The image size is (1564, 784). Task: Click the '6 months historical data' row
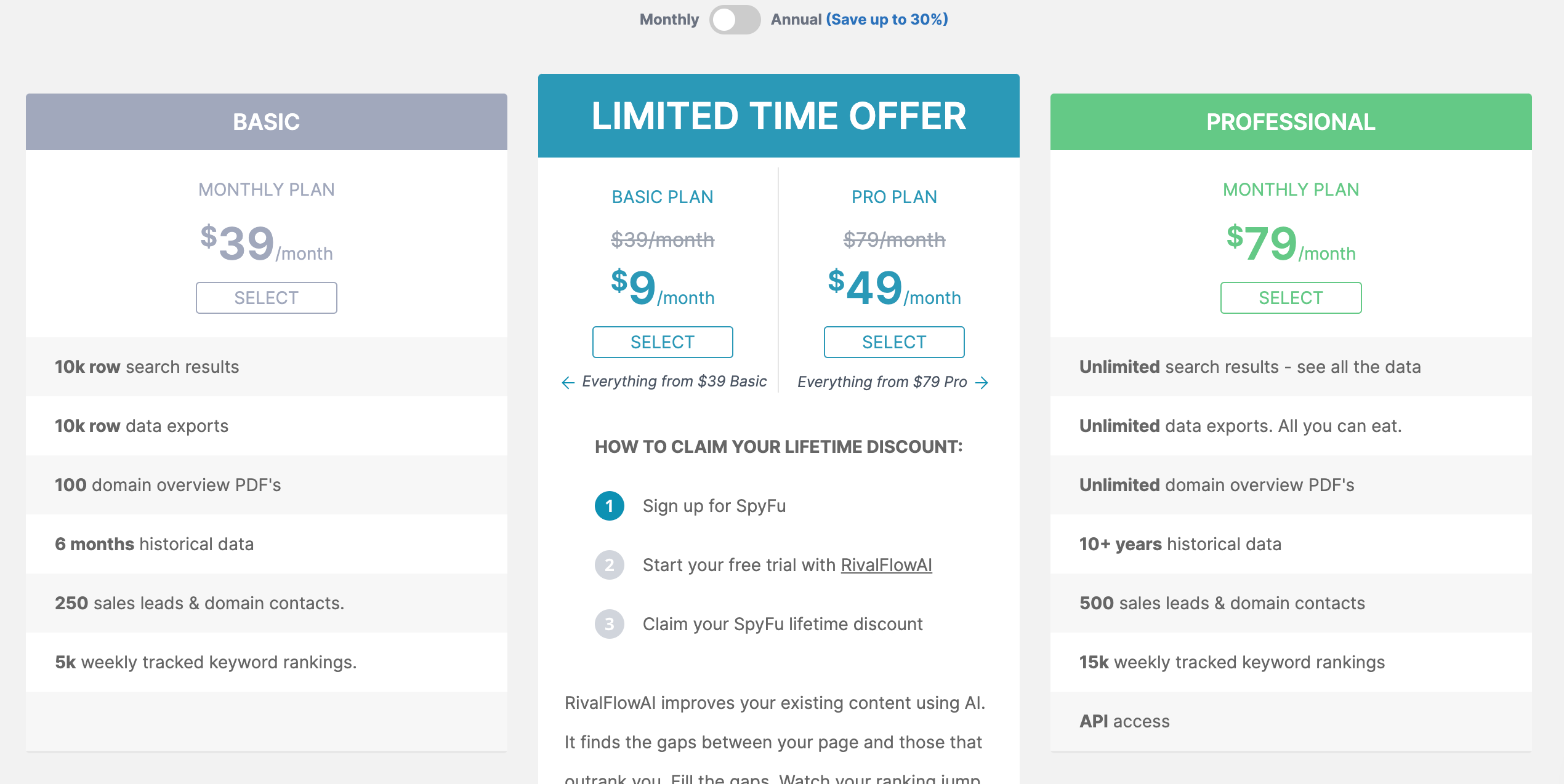pos(267,544)
